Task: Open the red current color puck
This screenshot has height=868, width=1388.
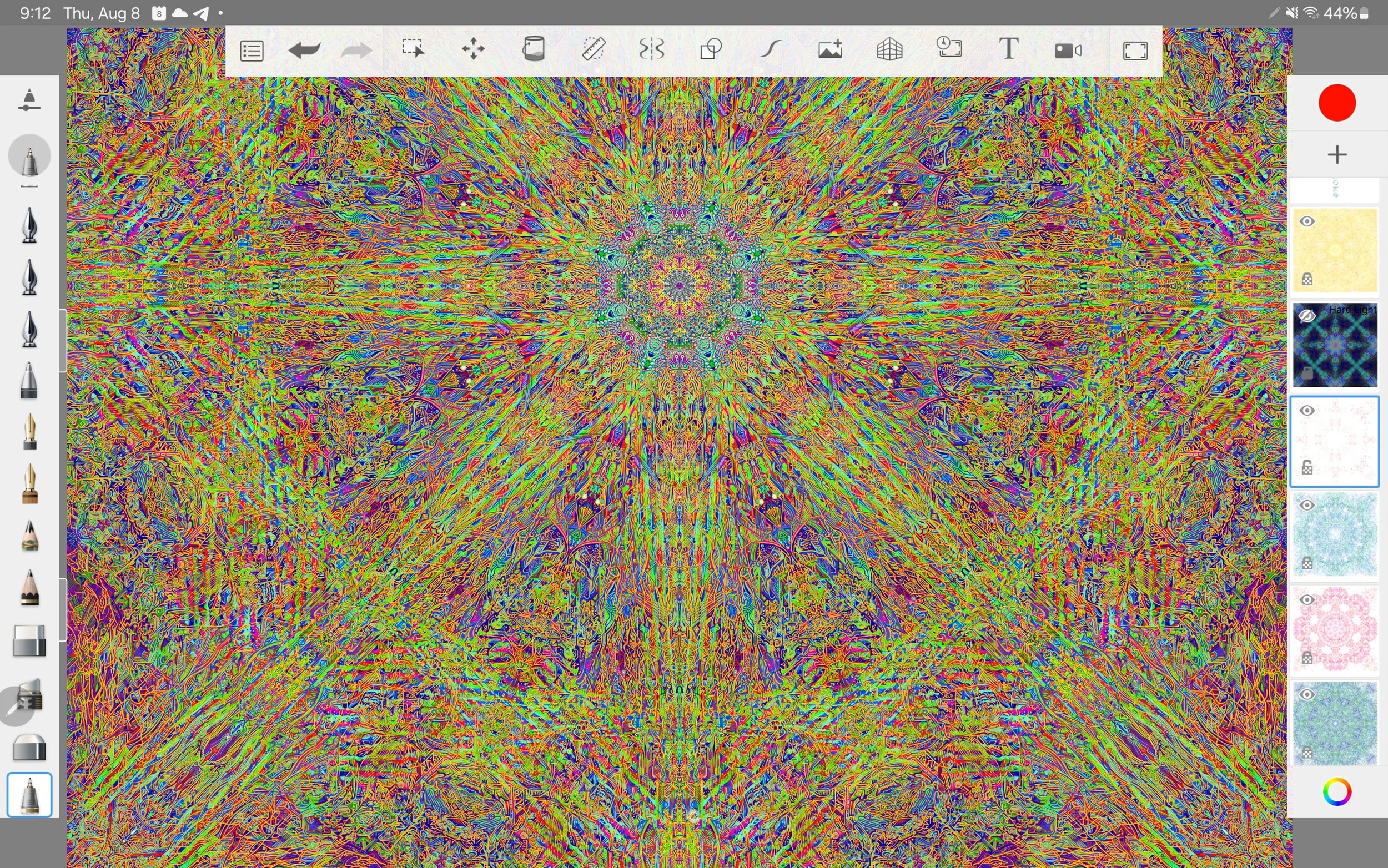Action: click(x=1337, y=103)
